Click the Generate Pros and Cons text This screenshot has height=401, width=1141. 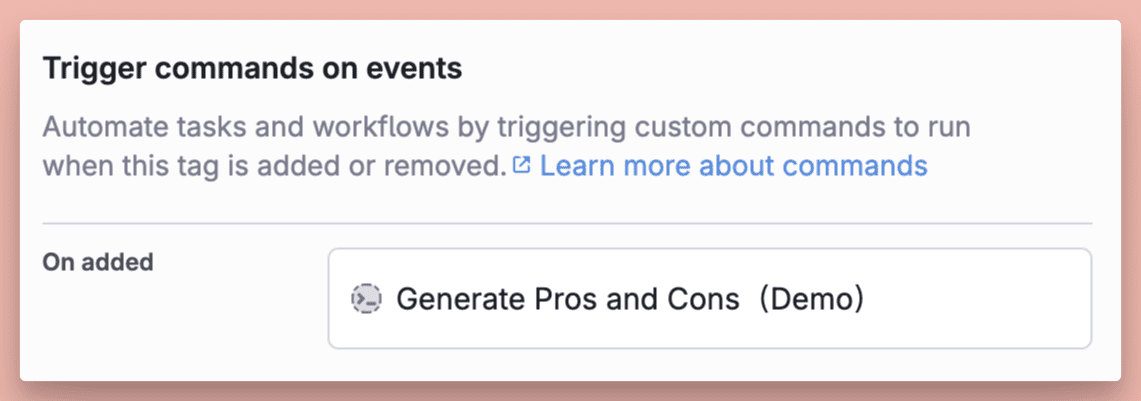[568, 298]
